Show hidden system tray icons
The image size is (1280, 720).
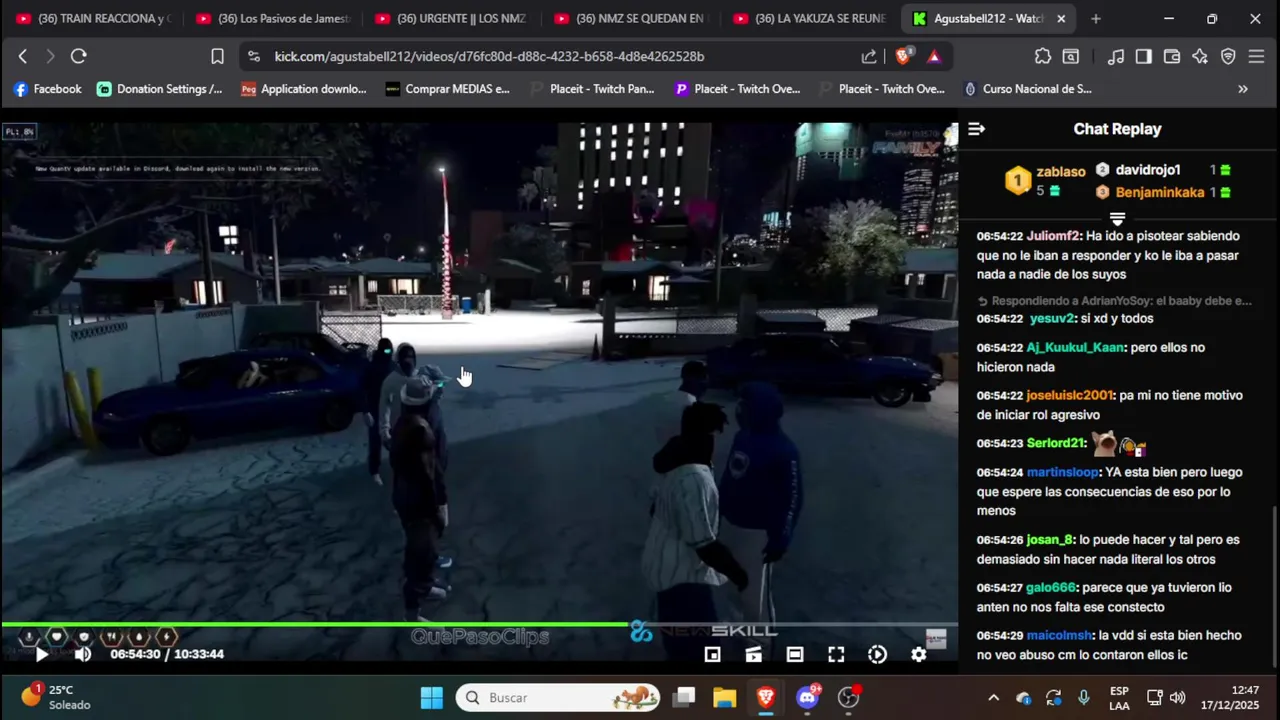pyautogui.click(x=993, y=698)
